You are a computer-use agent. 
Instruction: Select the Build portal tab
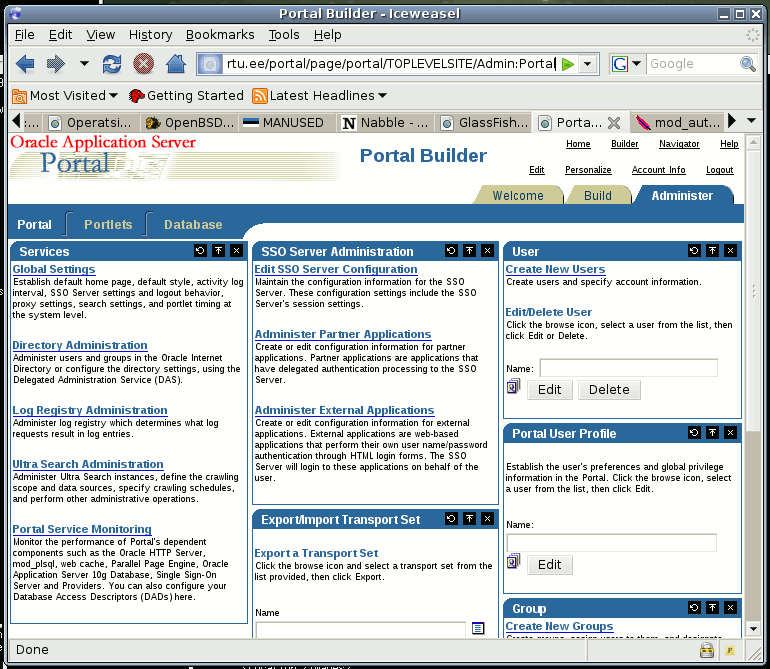point(598,195)
